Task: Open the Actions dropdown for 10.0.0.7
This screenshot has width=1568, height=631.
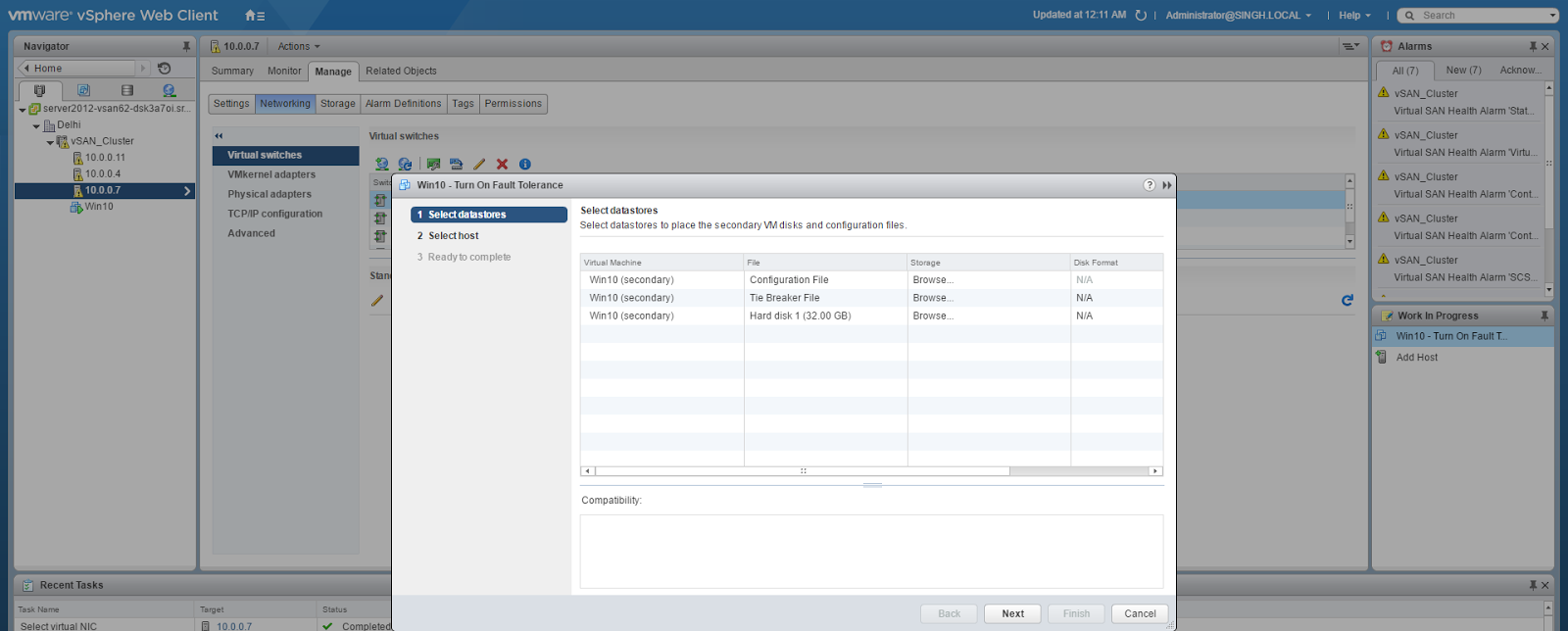Action: 298,46
